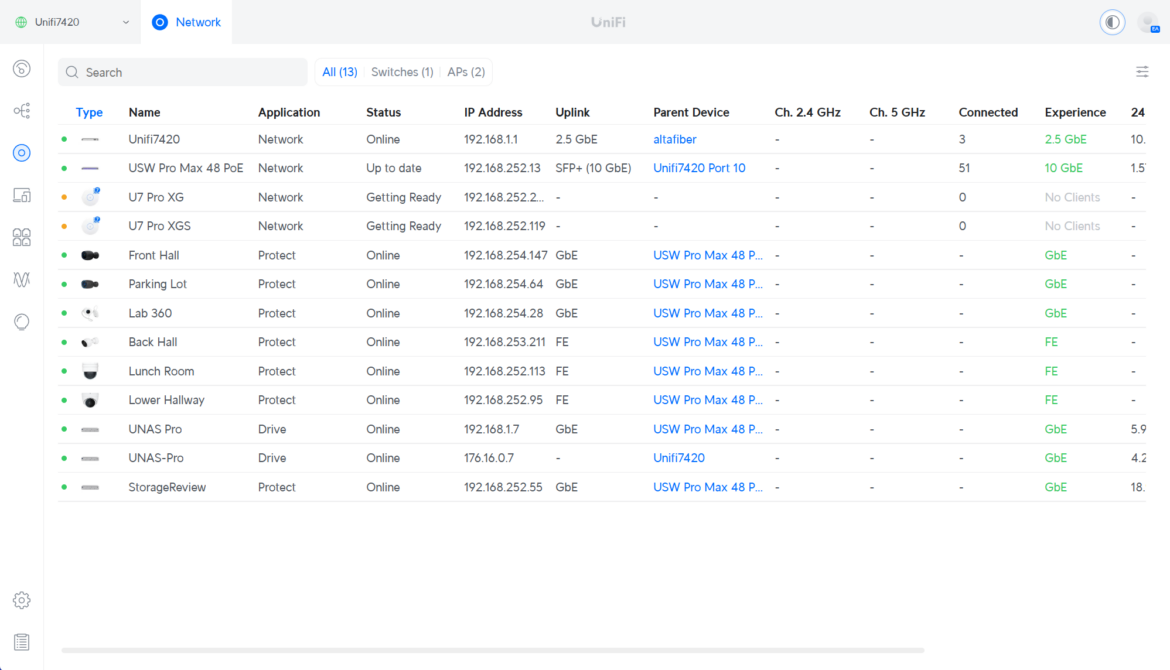The height and width of the screenshot is (670, 1170).
Task: Sort the table by the Type column
Action: (x=89, y=113)
